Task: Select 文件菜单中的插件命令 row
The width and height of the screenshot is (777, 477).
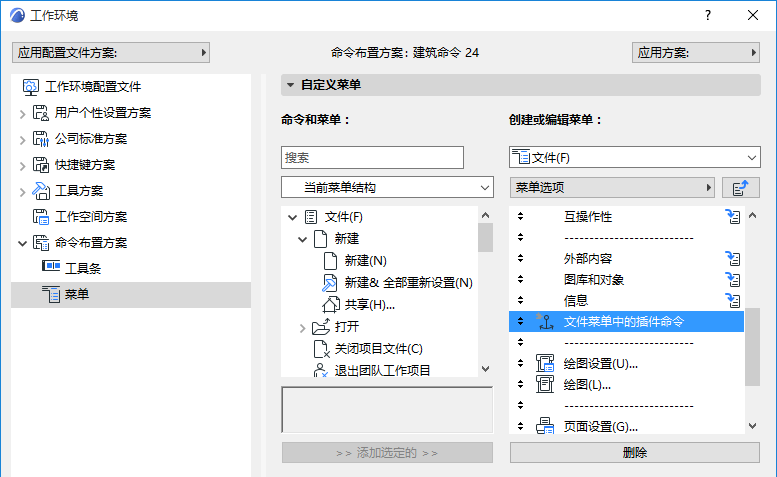Action: tap(626, 321)
